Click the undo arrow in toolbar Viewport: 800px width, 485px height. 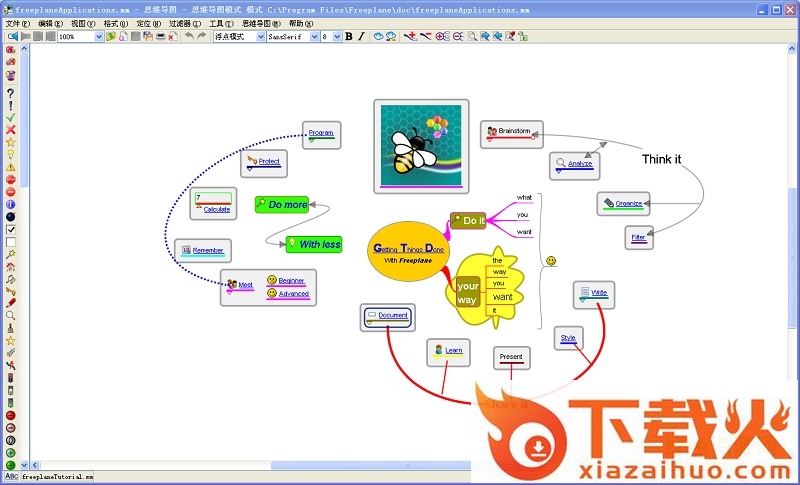[x=189, y=36]
